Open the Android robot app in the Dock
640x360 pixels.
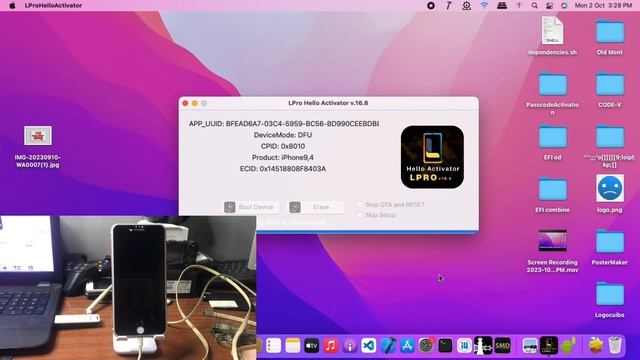pyautogui.click(x=568, y=346)
